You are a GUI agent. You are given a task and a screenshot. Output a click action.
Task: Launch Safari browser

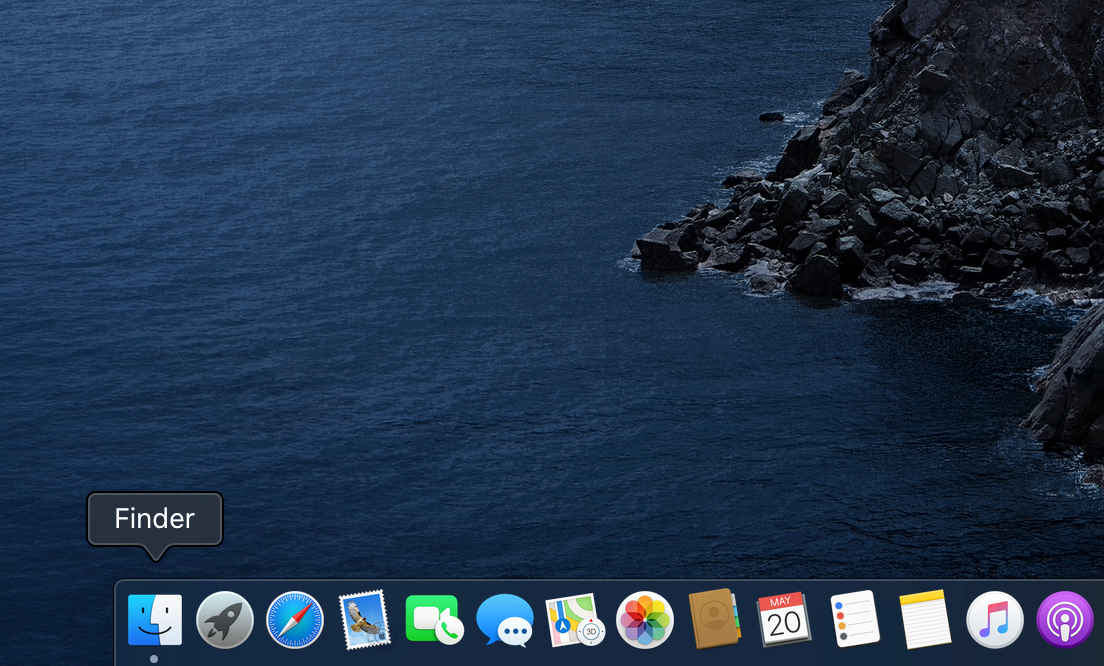294,620
